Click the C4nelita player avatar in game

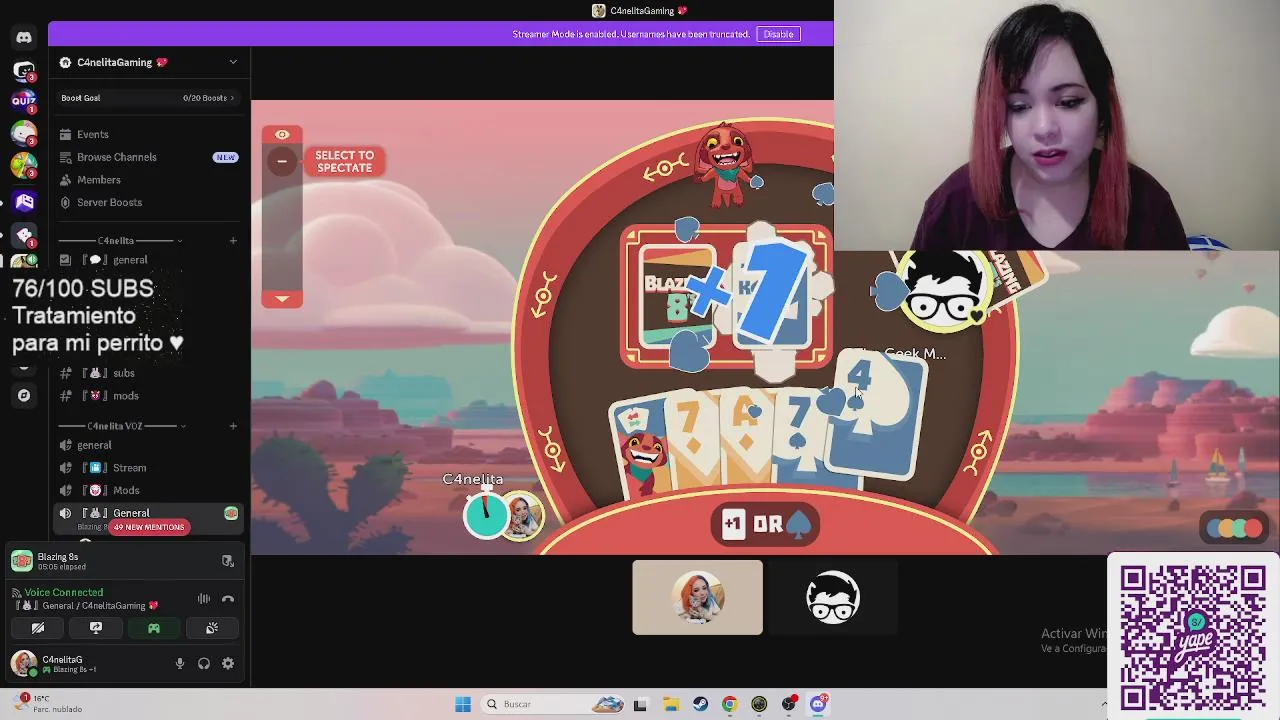click(522, 515)
